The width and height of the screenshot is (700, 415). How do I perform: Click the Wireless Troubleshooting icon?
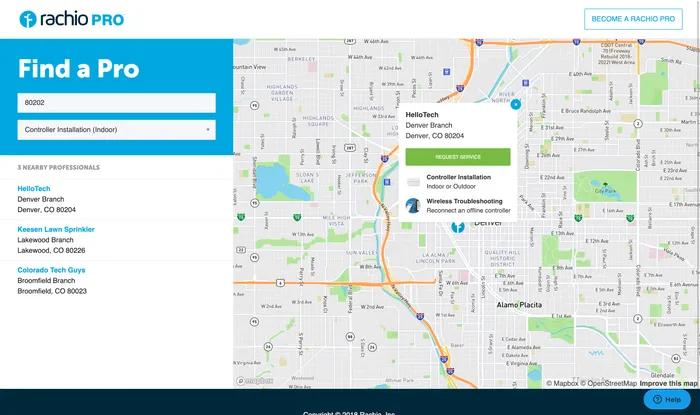pos(413,206)
